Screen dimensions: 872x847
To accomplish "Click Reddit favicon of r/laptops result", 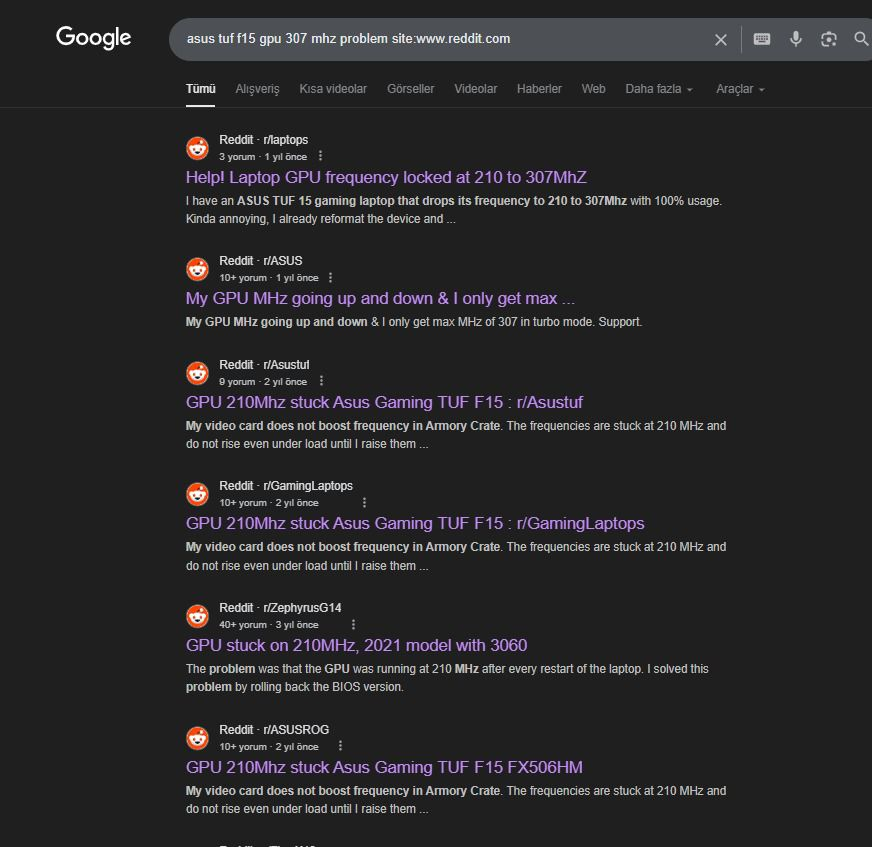I will (197, 148).
